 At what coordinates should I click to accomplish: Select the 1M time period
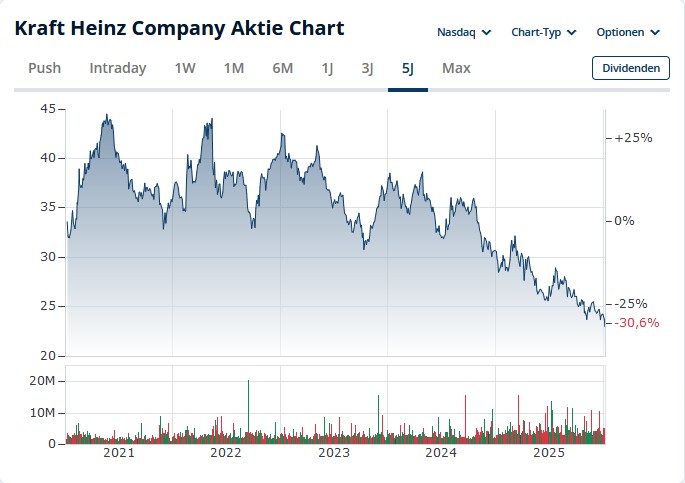pos(233,68)
